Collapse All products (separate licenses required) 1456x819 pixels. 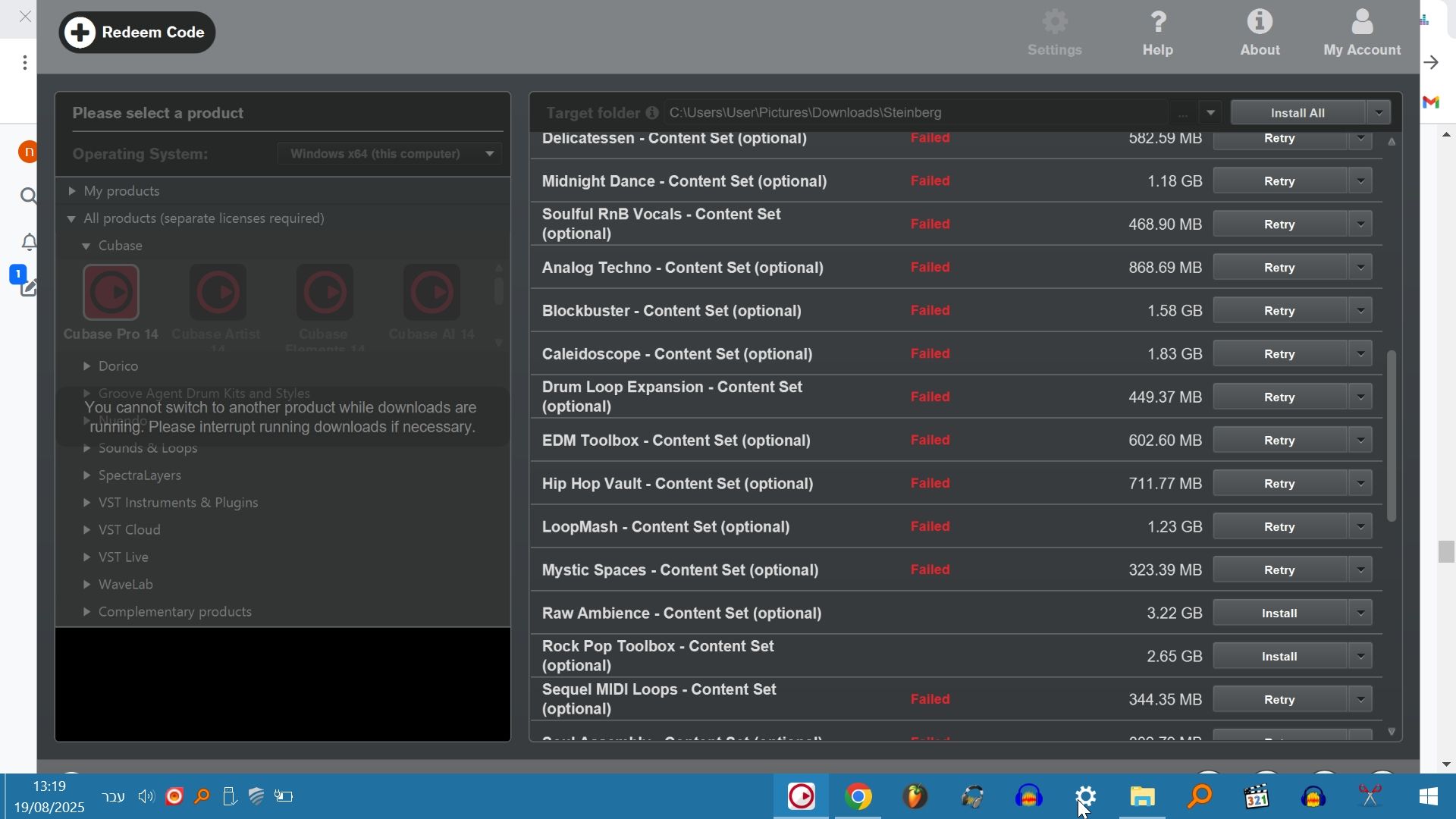(x=71, y=218)
